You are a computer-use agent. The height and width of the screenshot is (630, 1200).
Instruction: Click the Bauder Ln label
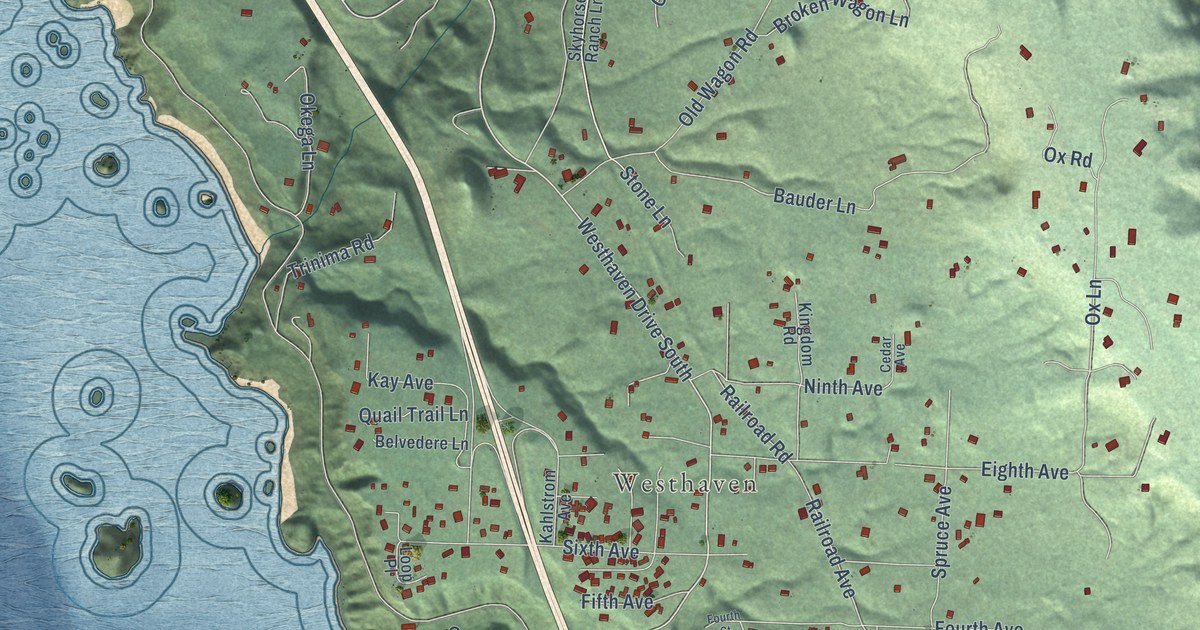click(815, 200)
